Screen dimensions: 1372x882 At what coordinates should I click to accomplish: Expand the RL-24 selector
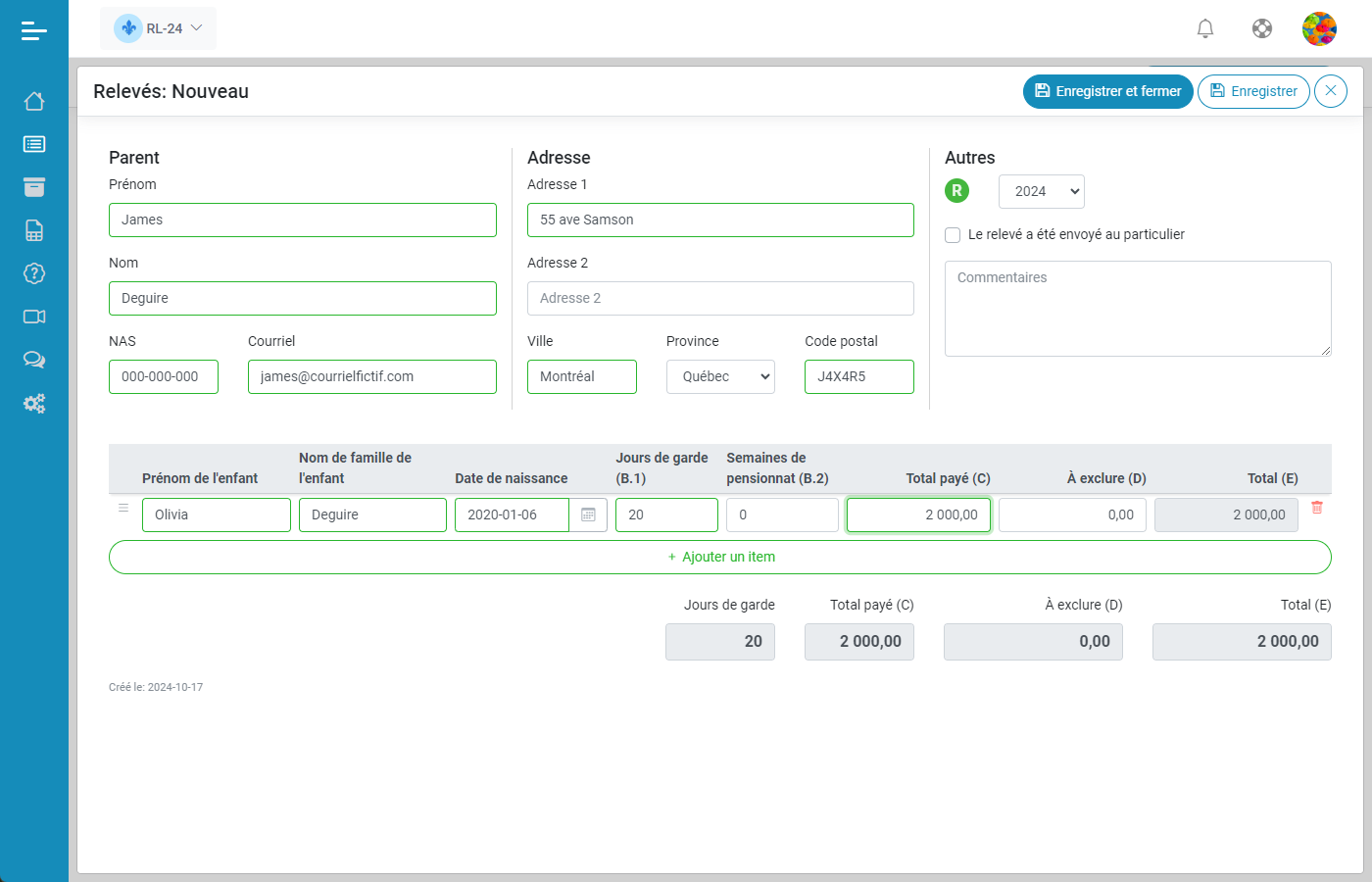[159, 28]
